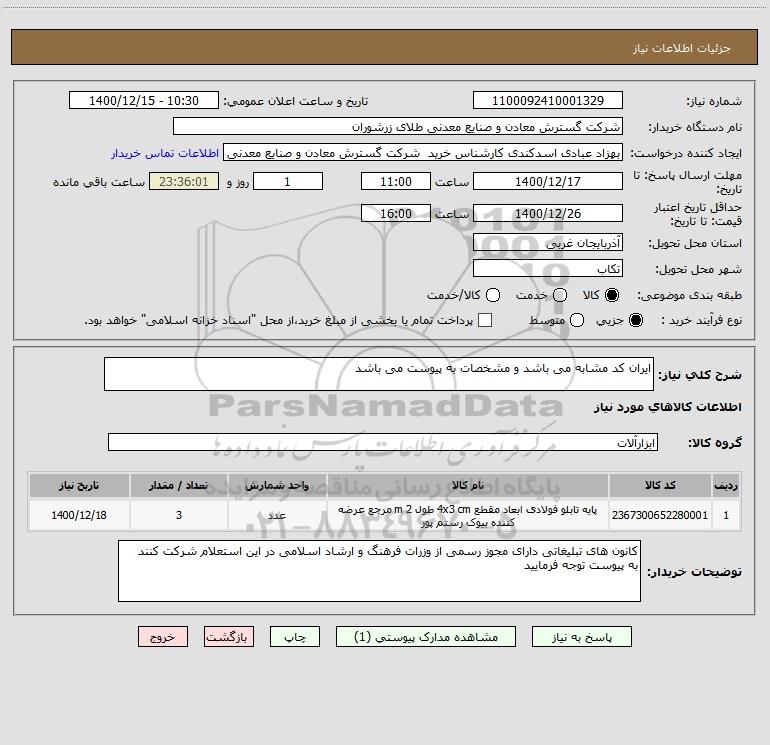Click product code 2367300652280001 cell
This screenshot has width=770, height=745.
pos(660,515)
